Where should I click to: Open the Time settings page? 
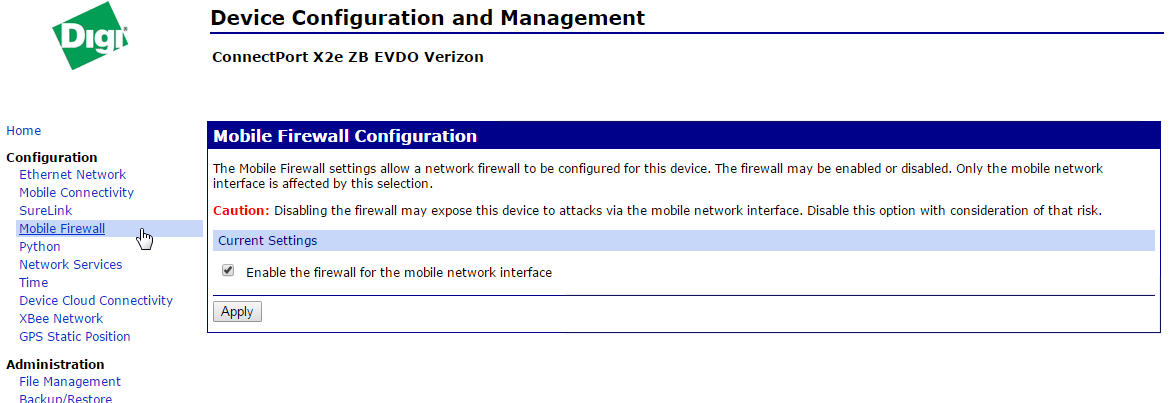tap(33, 283)
